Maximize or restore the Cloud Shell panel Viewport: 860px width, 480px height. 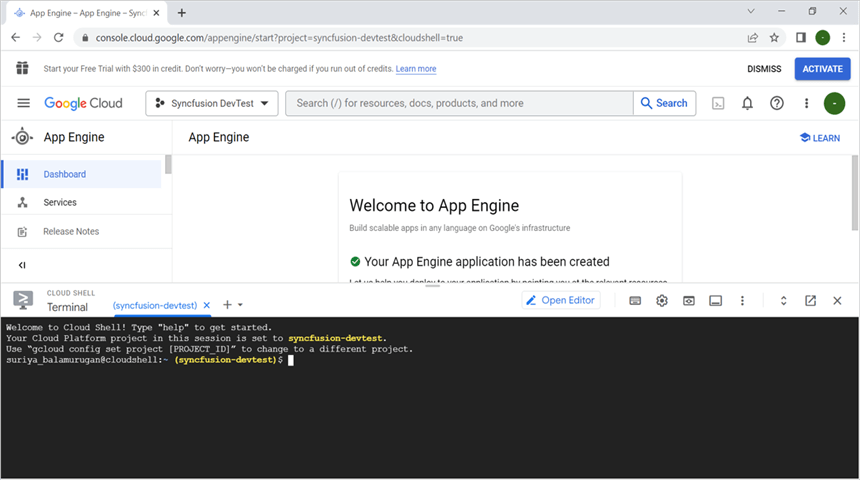point(784,301)
